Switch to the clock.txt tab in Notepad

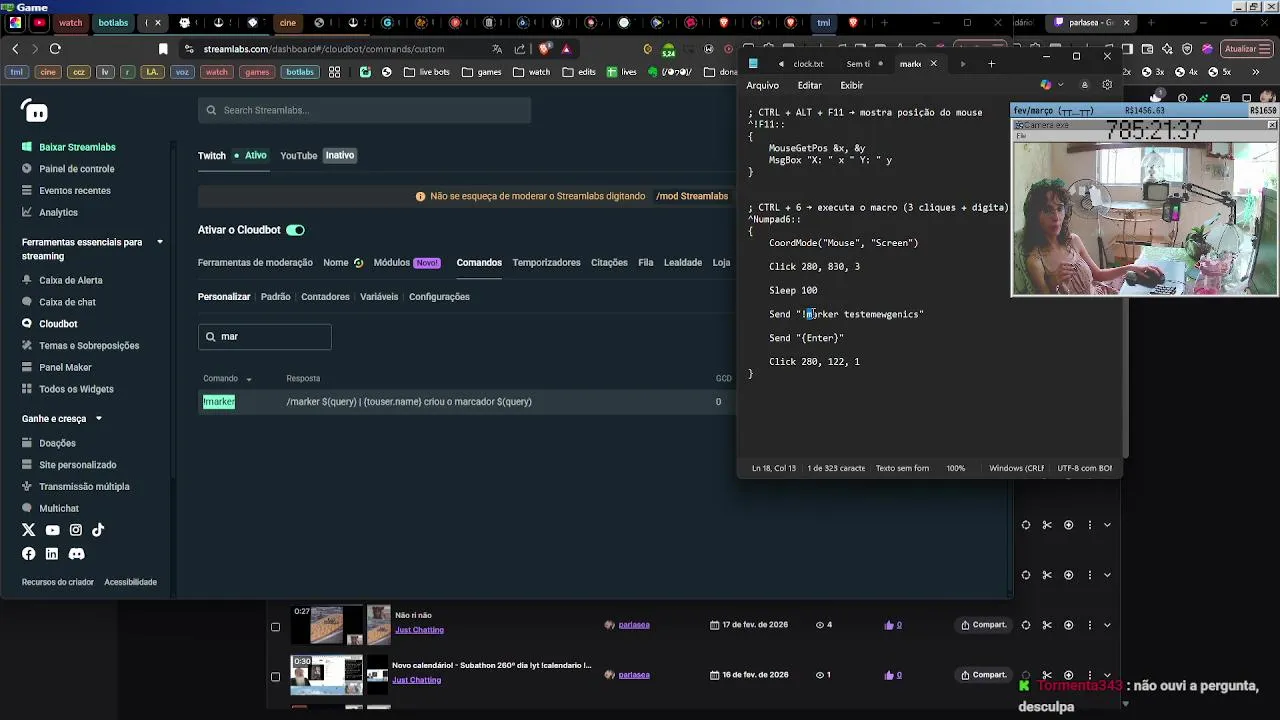(x=808, y=64)
